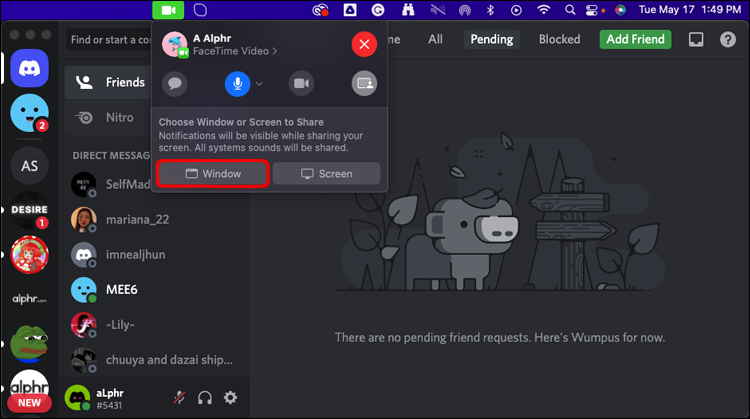Click Add Friend button
Viewport: 750px width, 419px height.
(x=635, y=39)
